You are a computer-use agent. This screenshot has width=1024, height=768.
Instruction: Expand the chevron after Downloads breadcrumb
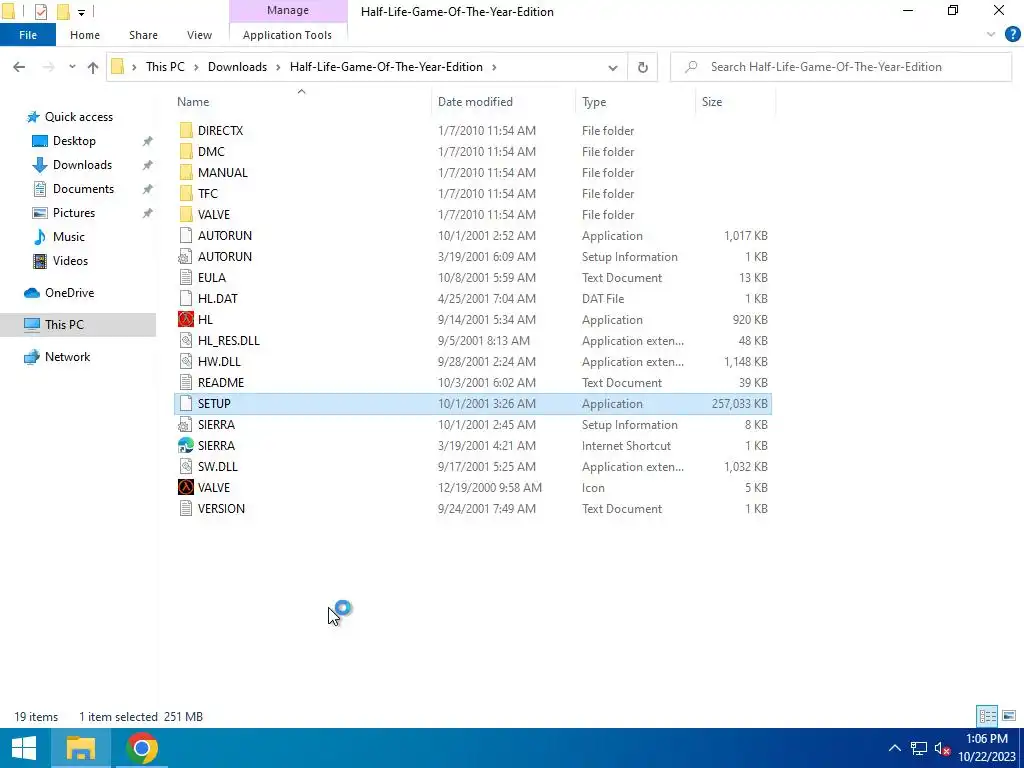[x=278, y=67]
